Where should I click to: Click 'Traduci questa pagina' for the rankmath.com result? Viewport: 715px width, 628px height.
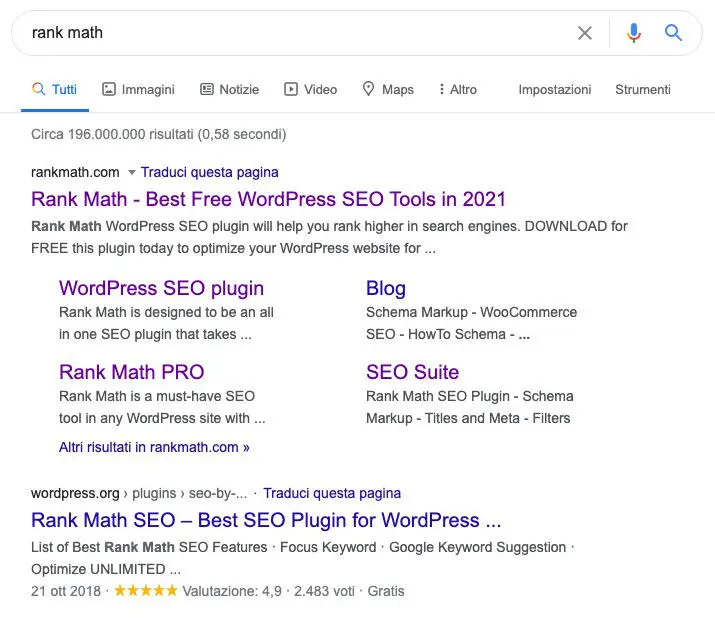click(209, 172)
